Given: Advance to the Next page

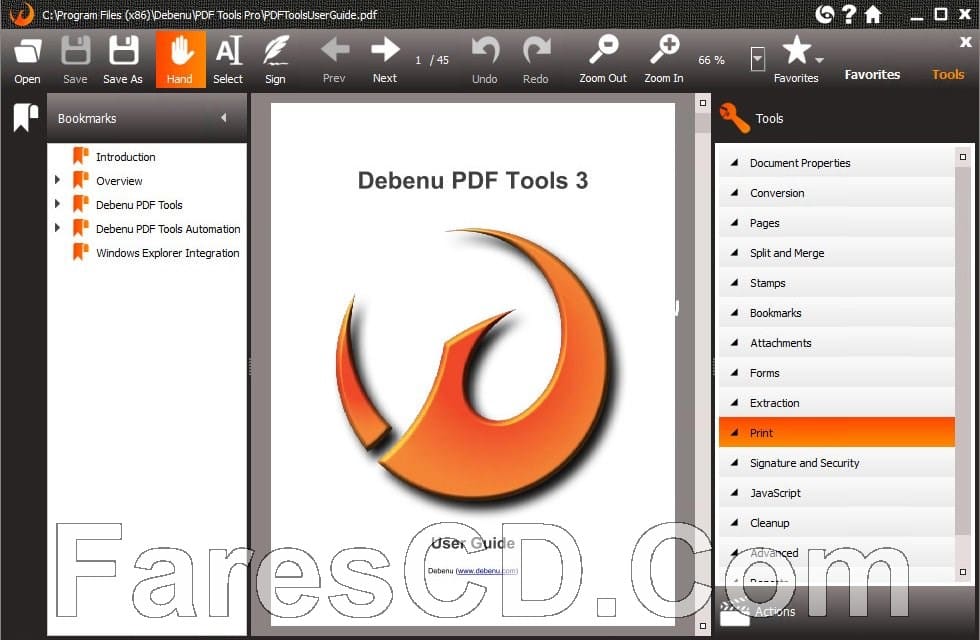Looking at the screenshot, I should pyautogui.click(x=385, y=50).
